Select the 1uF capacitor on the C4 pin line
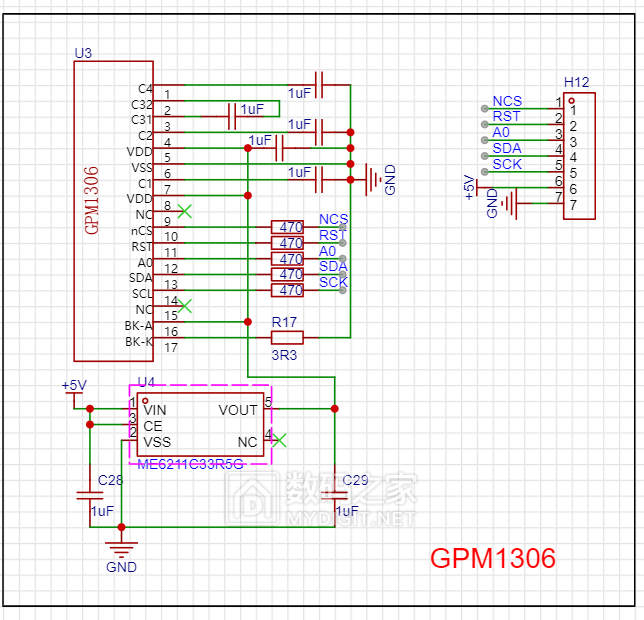 coord(319,85)
